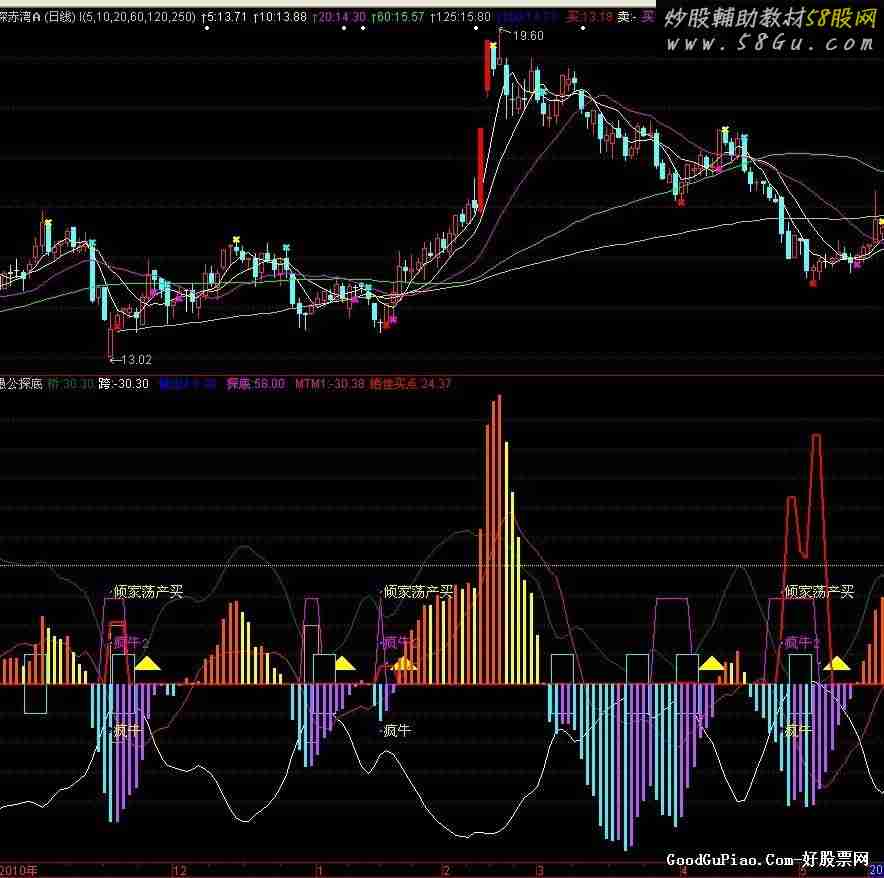Click the 探底 58.00 indicator value
The image size is (884, 878).
tap(255, 383)
